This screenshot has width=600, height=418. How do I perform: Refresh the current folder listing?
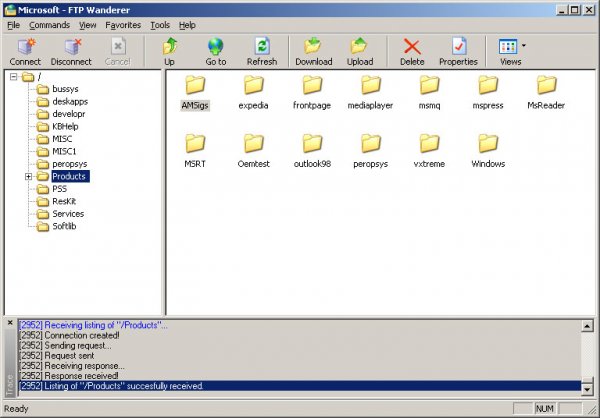[x=261, y=47]
